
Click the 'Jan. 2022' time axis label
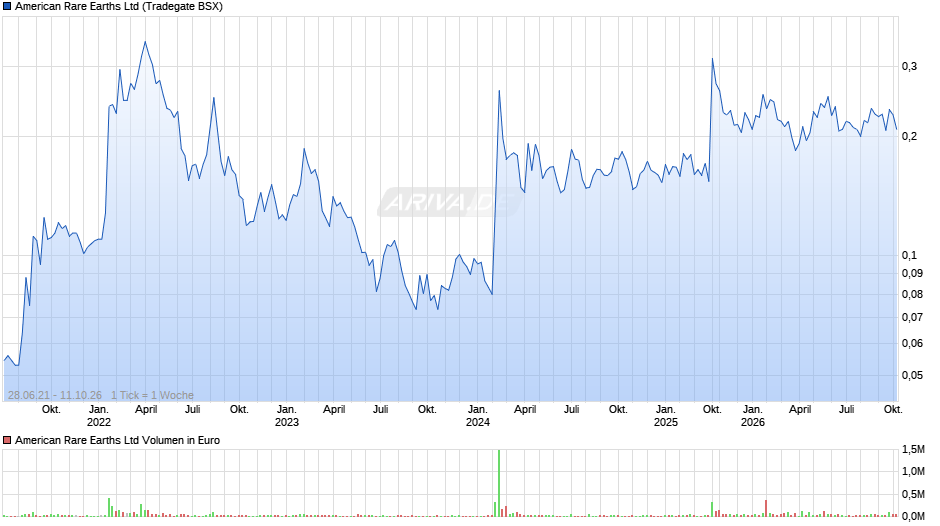pos(99,416)
